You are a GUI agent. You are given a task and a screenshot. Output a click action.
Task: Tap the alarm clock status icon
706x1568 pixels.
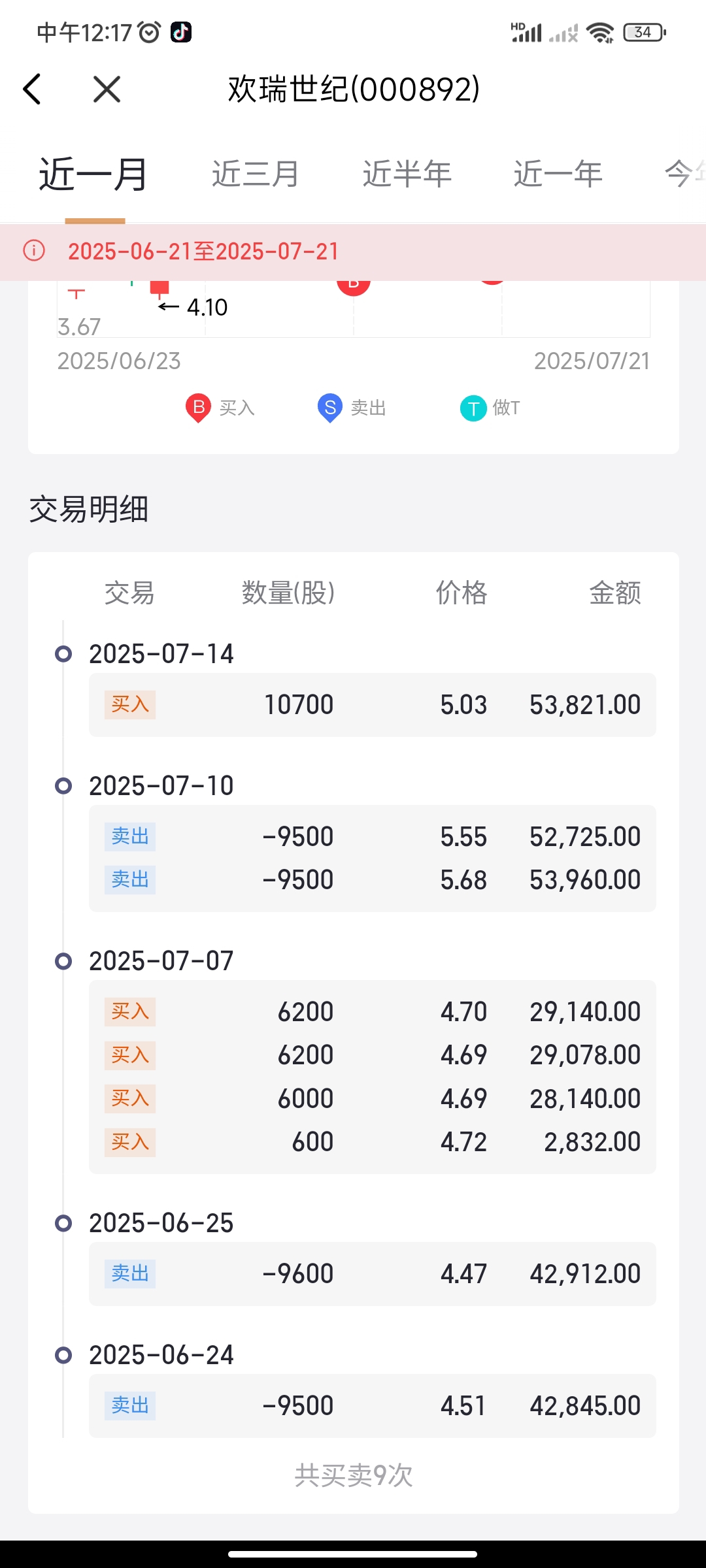150,31
